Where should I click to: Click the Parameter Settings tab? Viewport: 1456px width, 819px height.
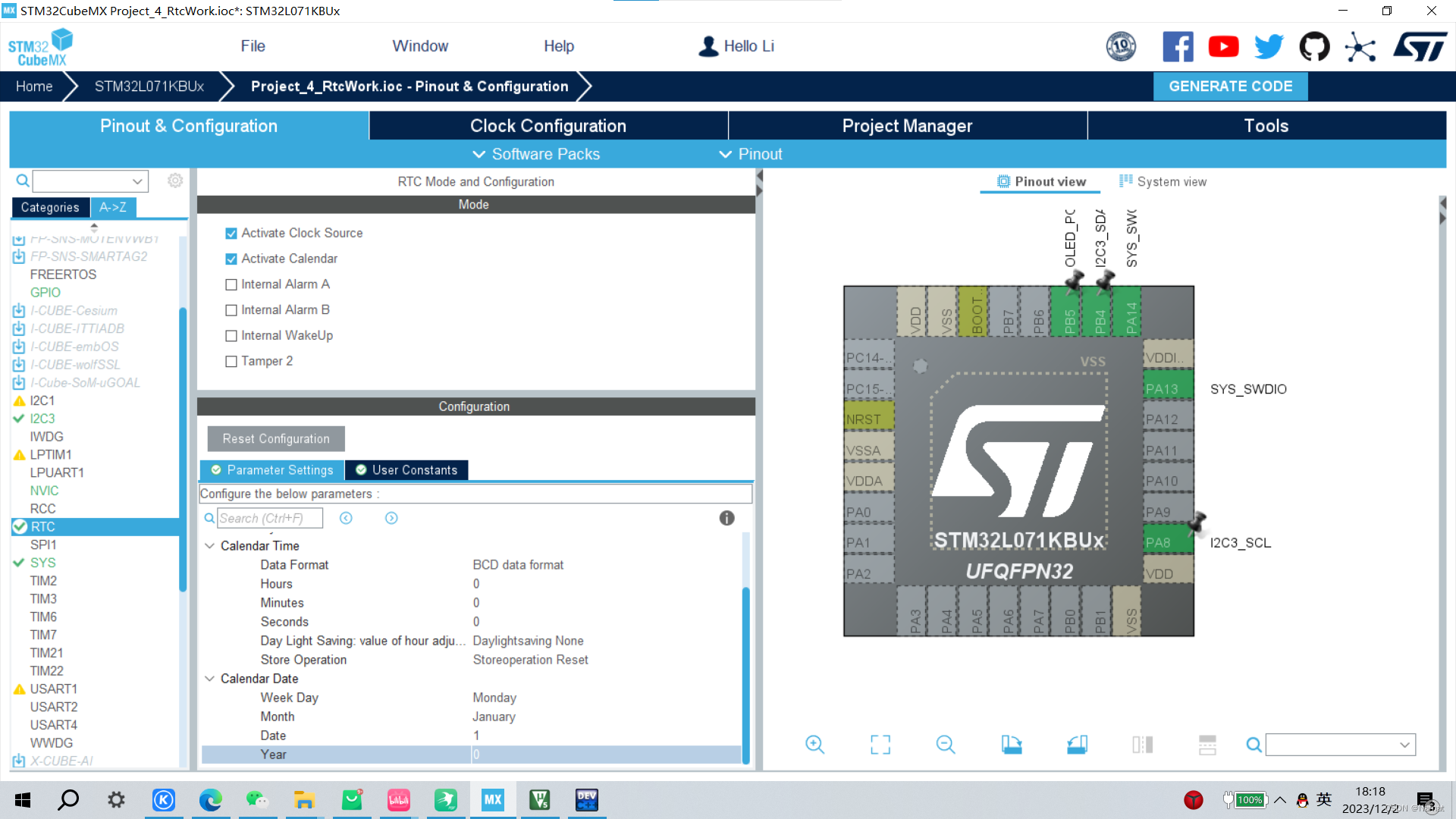click(x=272, y=469)
